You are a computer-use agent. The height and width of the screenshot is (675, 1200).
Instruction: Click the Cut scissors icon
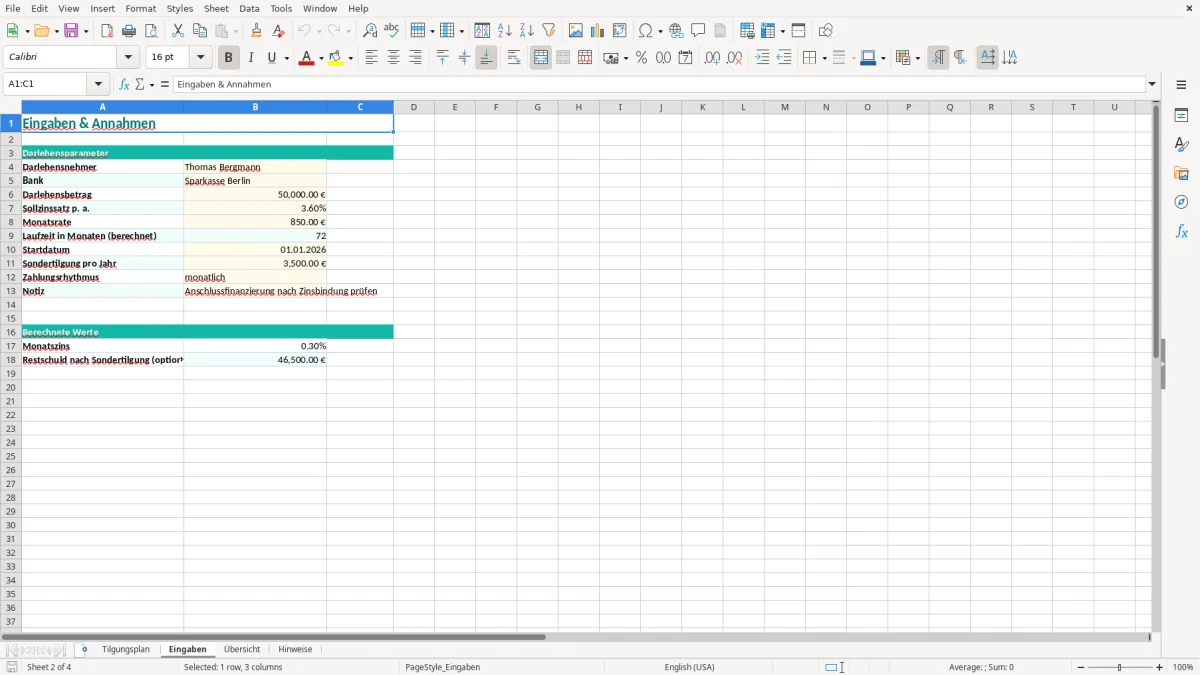pos(178,31)
